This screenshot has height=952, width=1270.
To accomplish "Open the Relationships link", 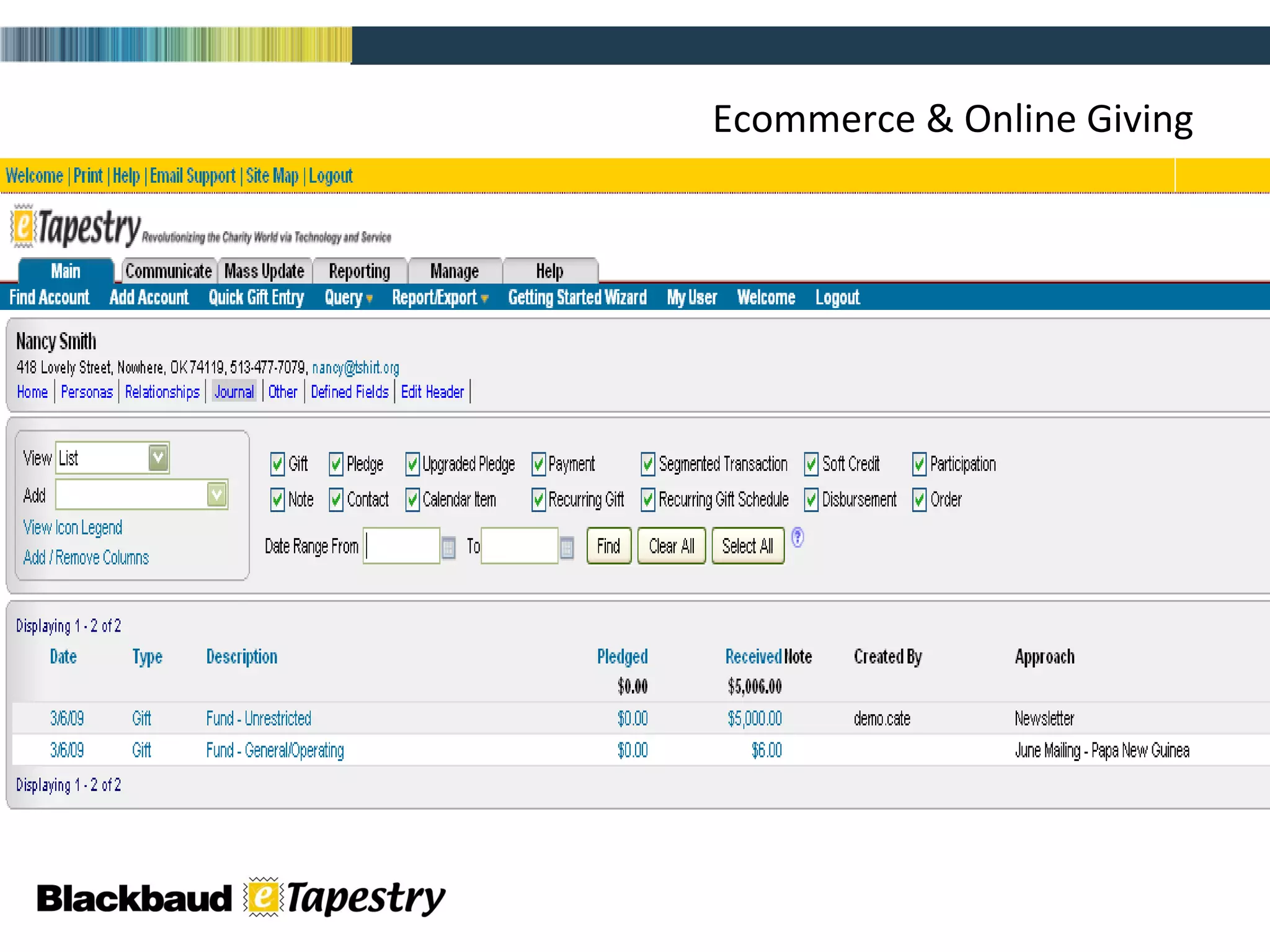I will click(162, 392).
